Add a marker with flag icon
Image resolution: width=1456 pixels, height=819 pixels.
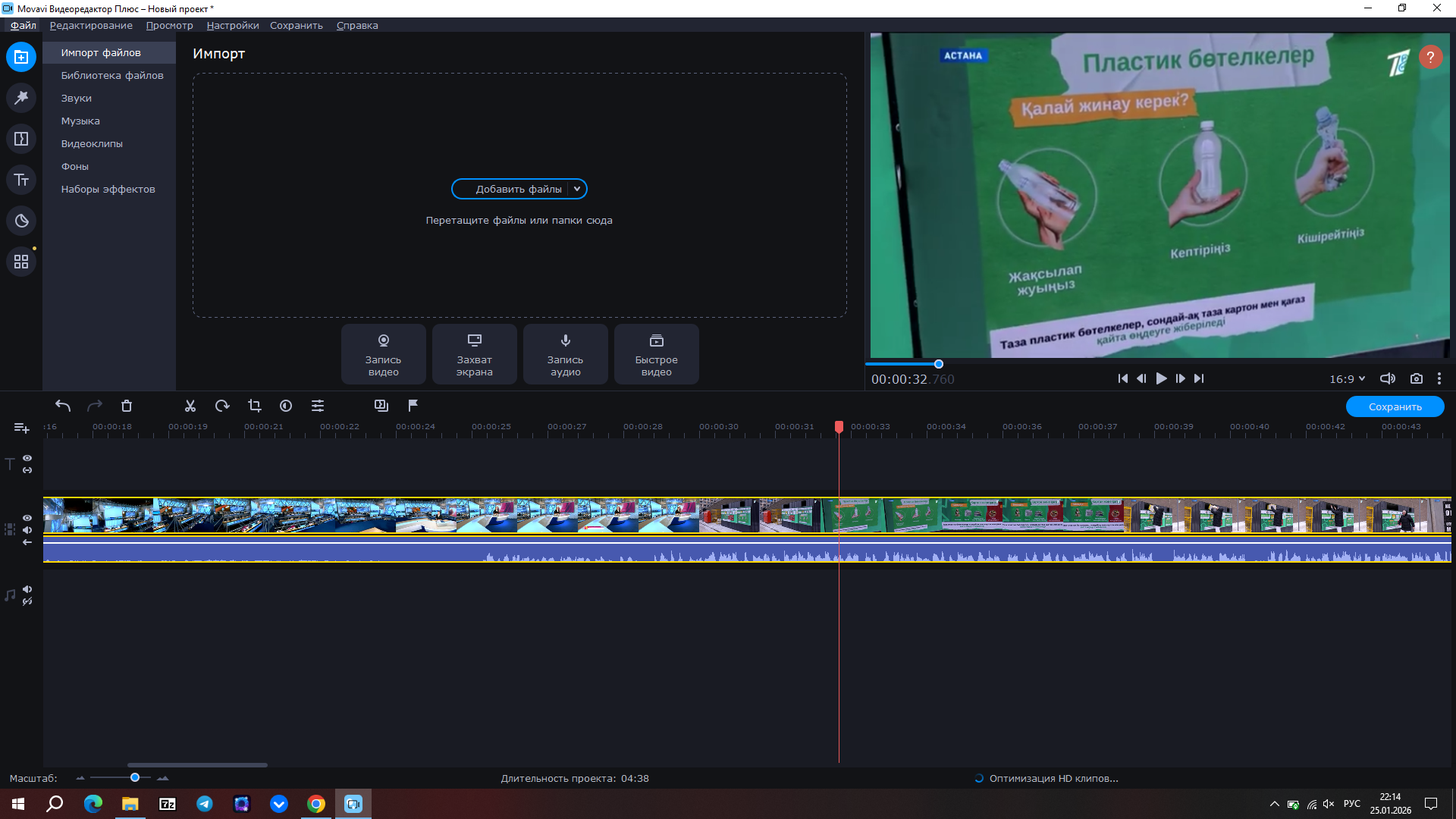click(x=413, y=406)
